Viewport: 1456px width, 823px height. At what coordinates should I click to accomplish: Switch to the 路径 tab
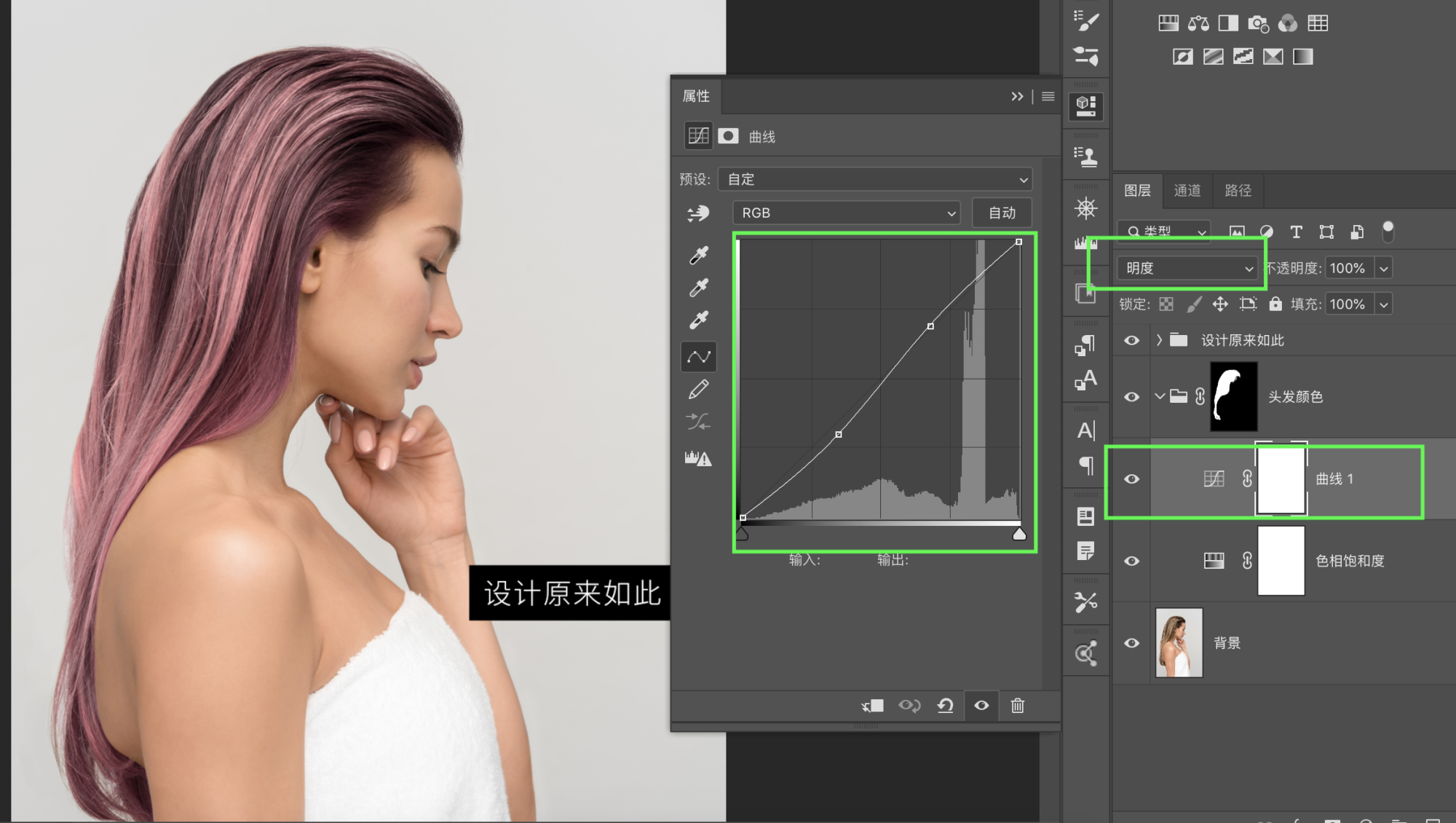(x=1238, y=190)
